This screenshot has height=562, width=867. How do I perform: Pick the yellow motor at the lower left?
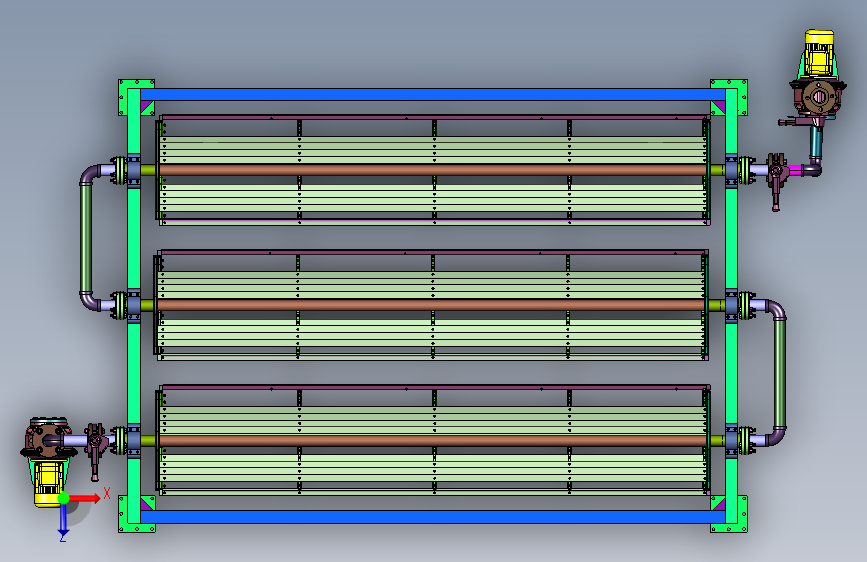tap(48, 482)
